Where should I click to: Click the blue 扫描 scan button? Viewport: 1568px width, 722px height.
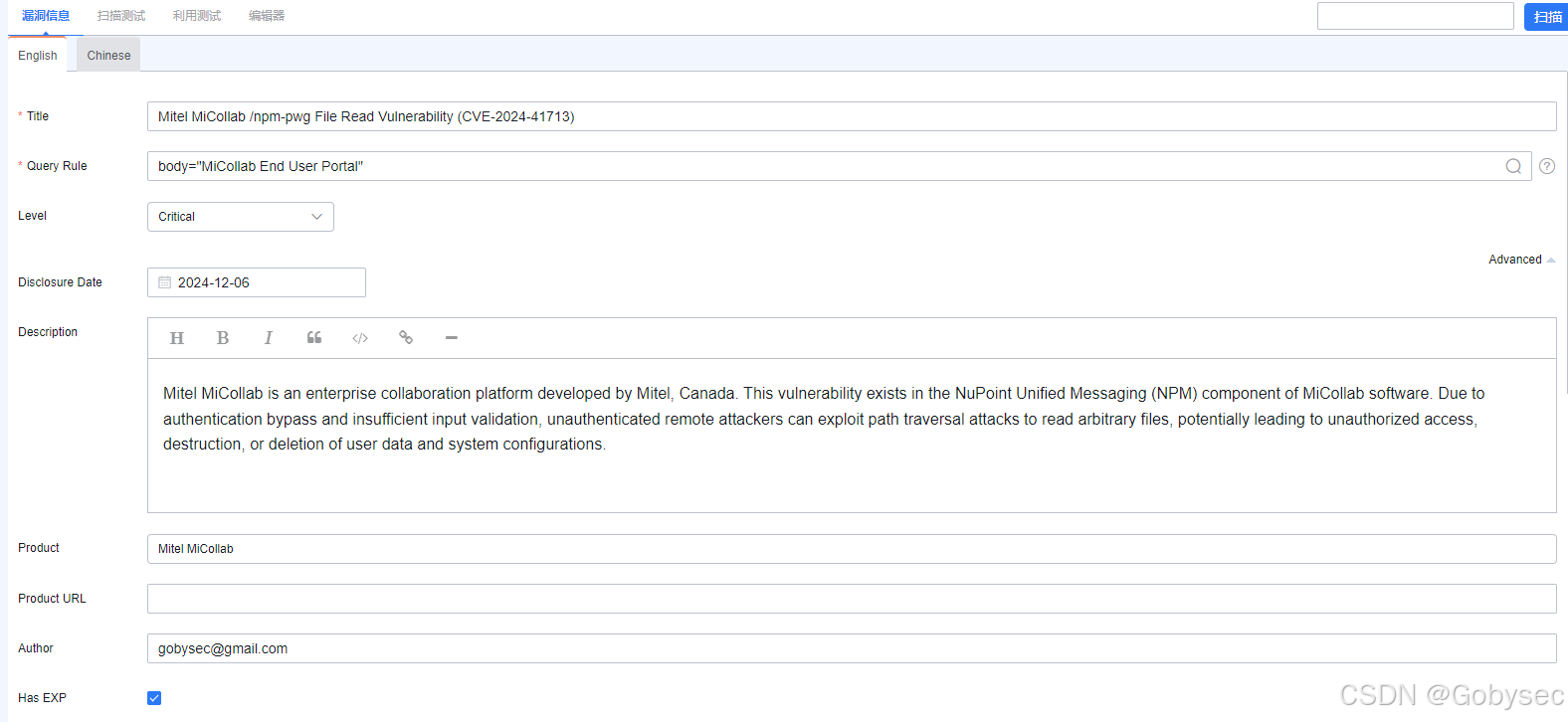(x=1547, y=17)
